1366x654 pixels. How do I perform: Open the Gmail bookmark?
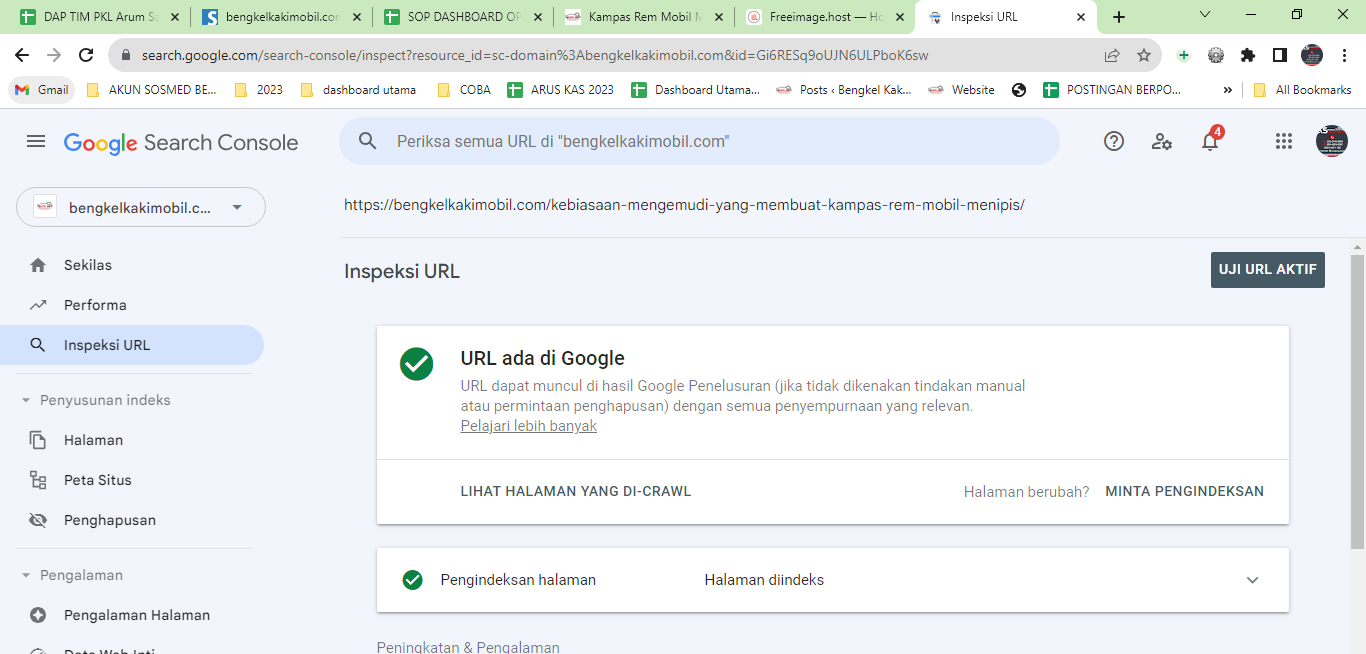tap(42, 90)
